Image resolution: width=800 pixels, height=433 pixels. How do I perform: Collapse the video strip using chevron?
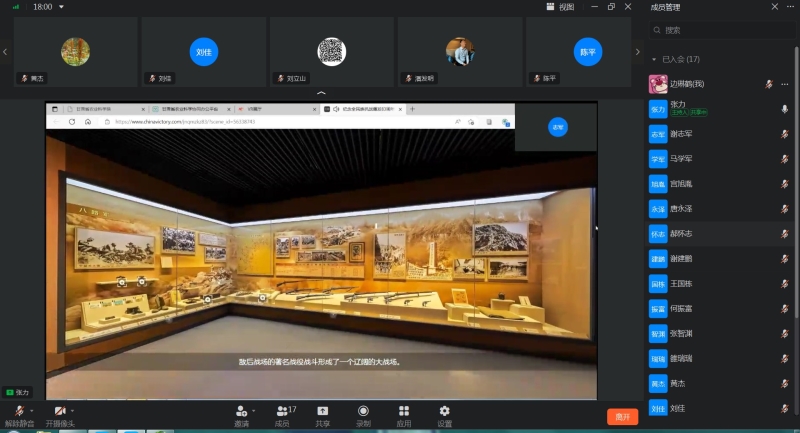(x=321, y=93)
